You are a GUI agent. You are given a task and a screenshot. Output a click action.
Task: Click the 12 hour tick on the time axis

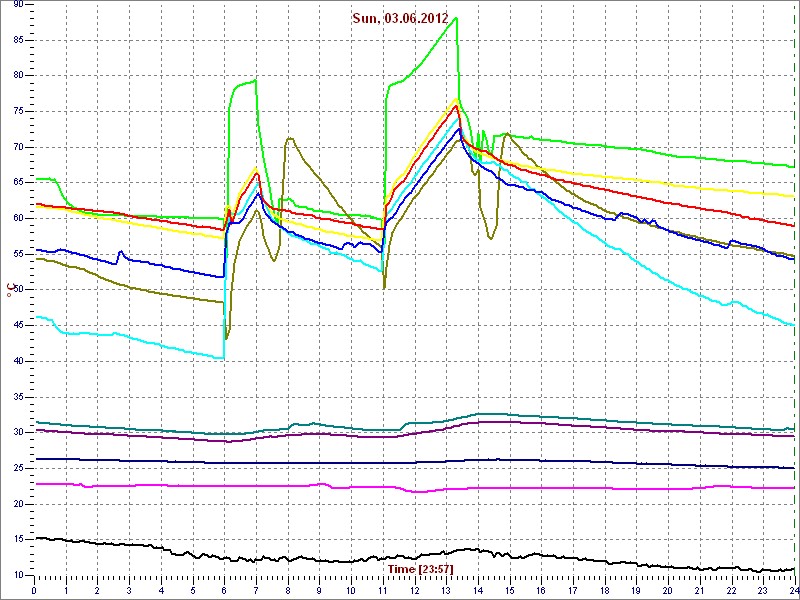[x=414, y=590]
